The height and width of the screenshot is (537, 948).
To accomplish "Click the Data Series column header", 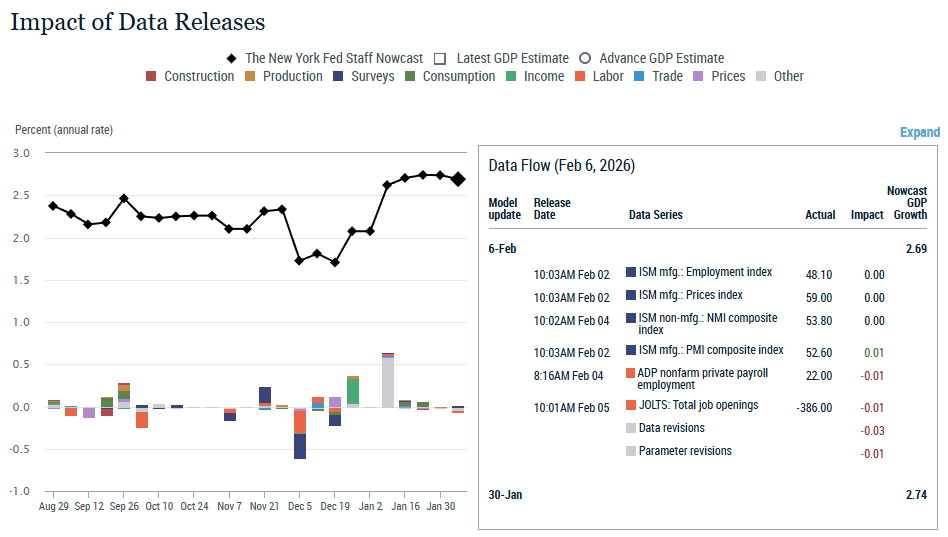I will [x=655, y=215].
